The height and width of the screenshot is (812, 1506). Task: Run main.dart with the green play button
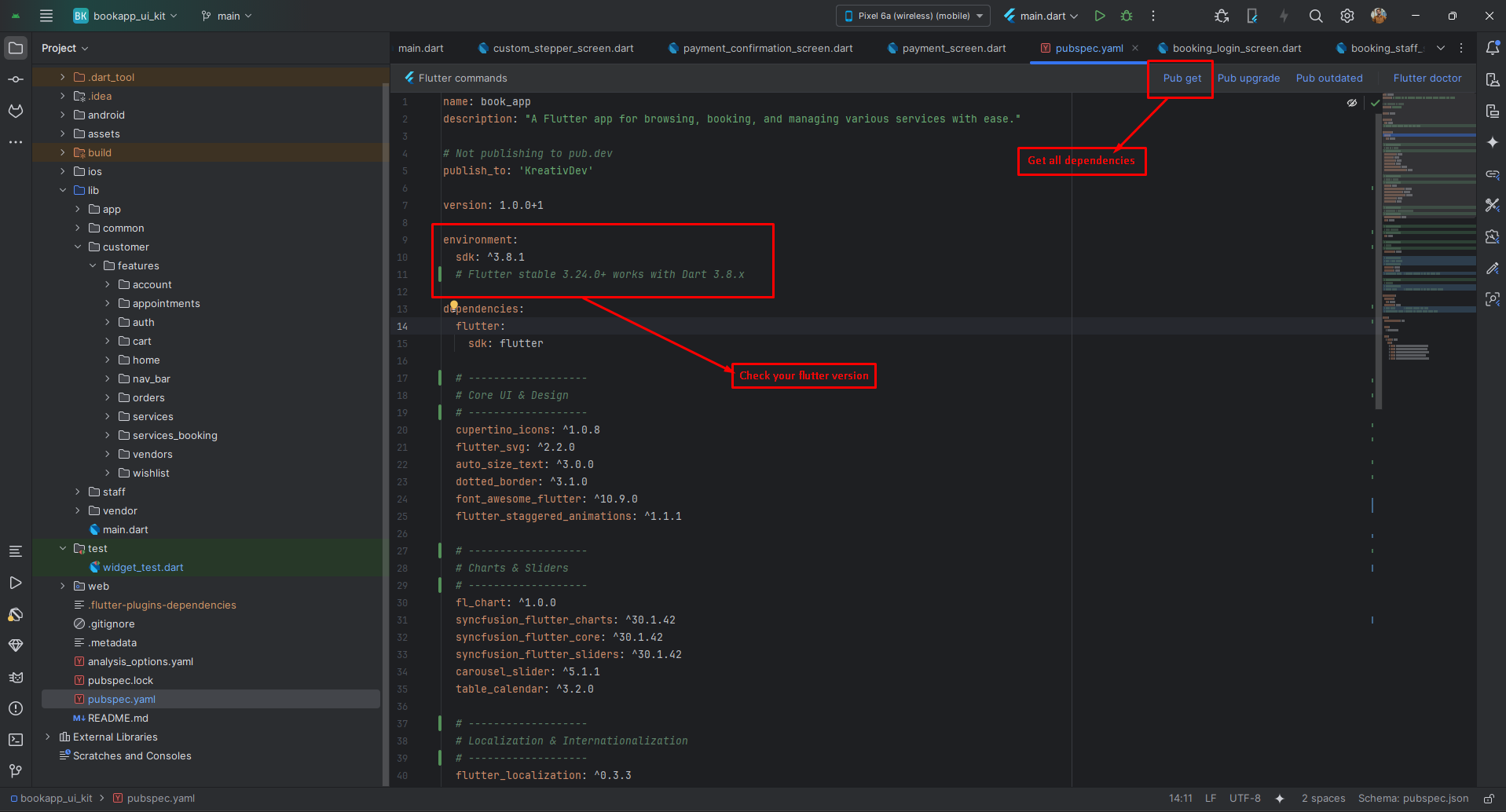[1100, 16]
